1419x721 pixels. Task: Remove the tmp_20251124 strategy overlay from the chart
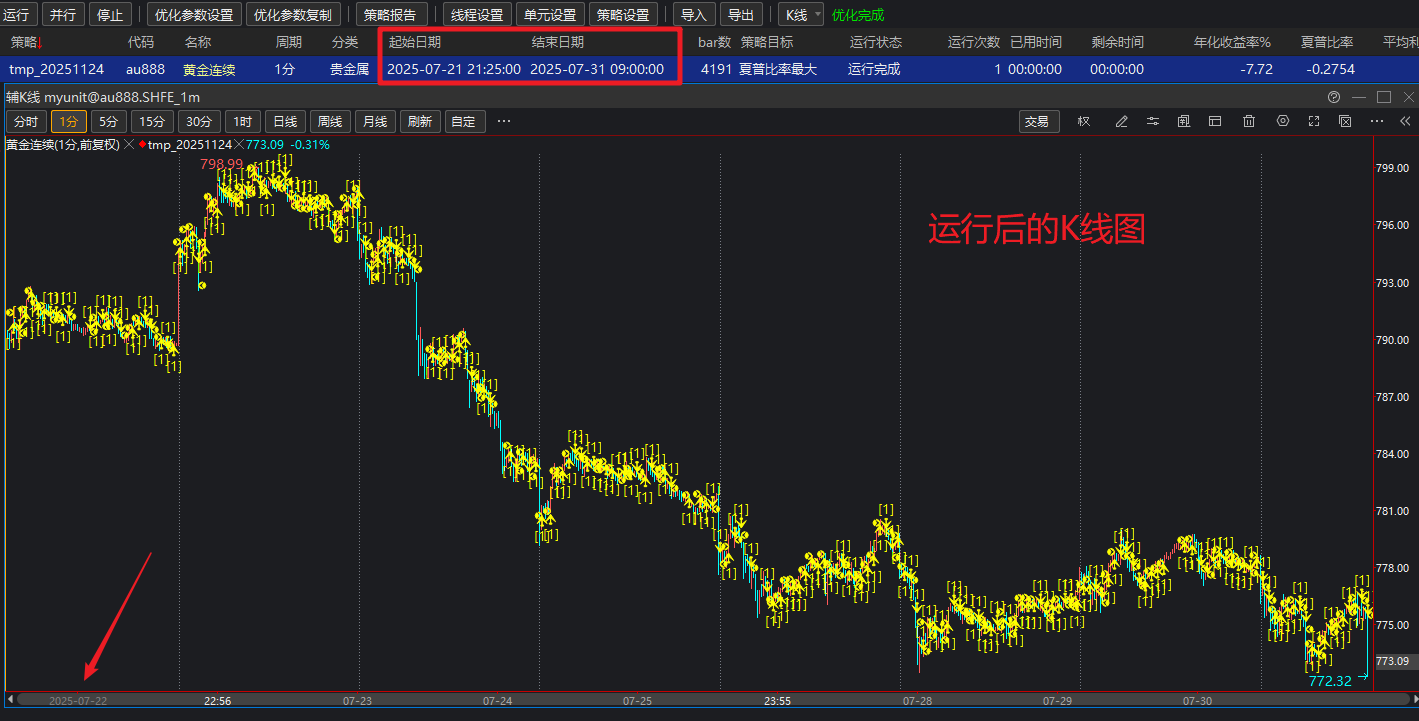[239, 145]
